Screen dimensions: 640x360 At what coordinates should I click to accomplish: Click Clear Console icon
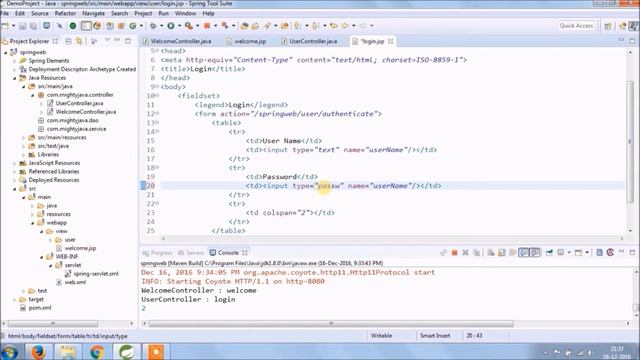point(491,253)
